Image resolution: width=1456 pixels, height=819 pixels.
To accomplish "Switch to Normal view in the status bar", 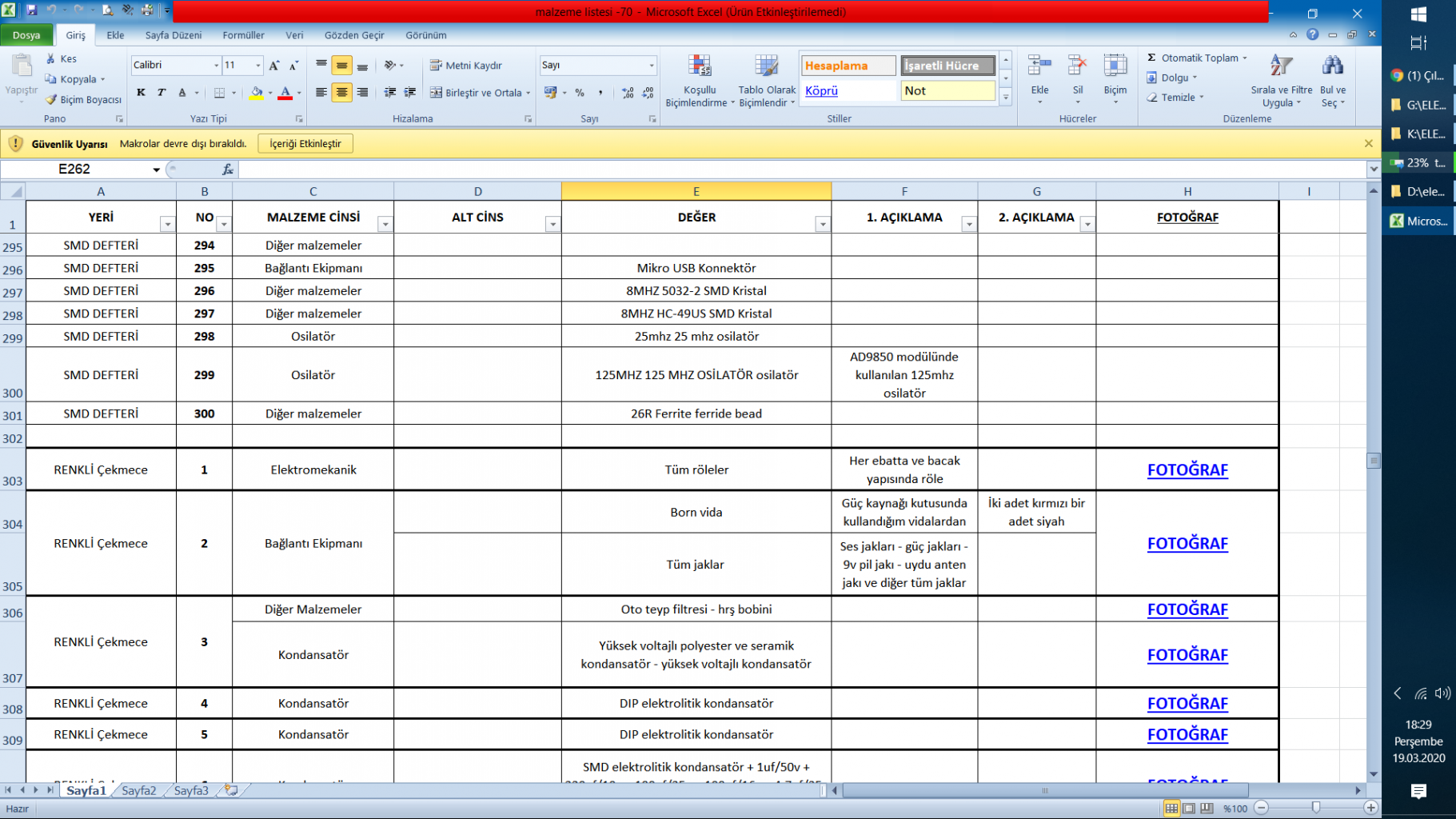I will [1171, 809].
